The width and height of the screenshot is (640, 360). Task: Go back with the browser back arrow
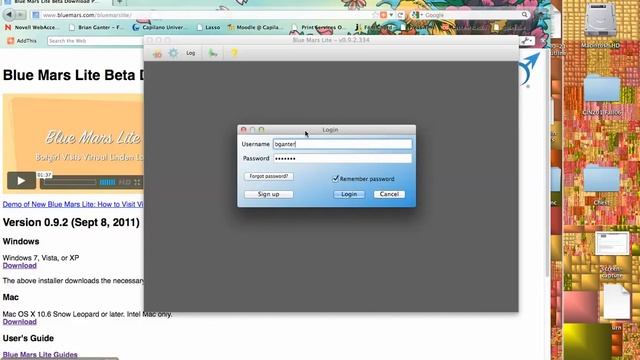(x=9, y=15)
